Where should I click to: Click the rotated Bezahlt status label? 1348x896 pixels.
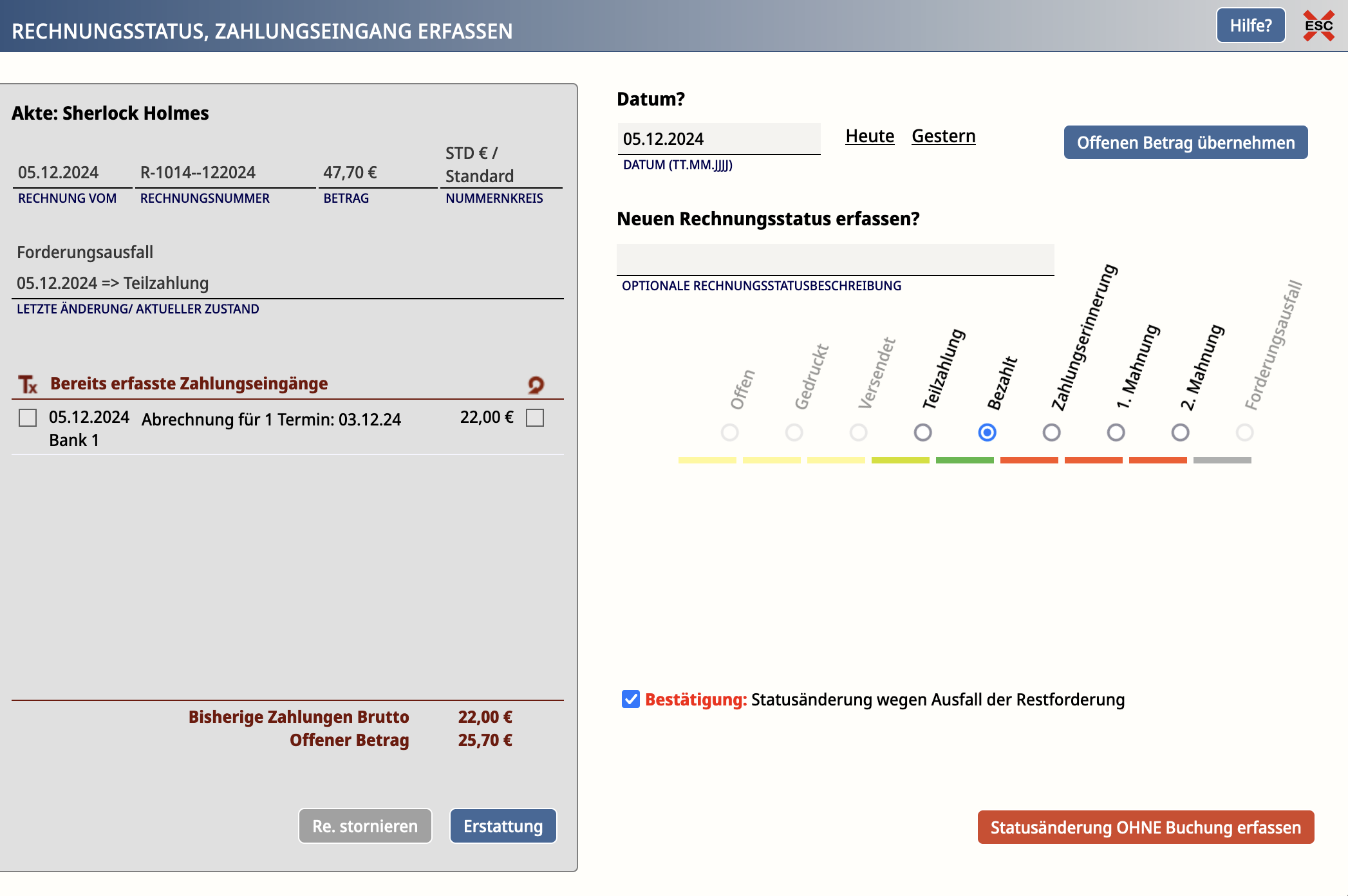pos(1002,384)
